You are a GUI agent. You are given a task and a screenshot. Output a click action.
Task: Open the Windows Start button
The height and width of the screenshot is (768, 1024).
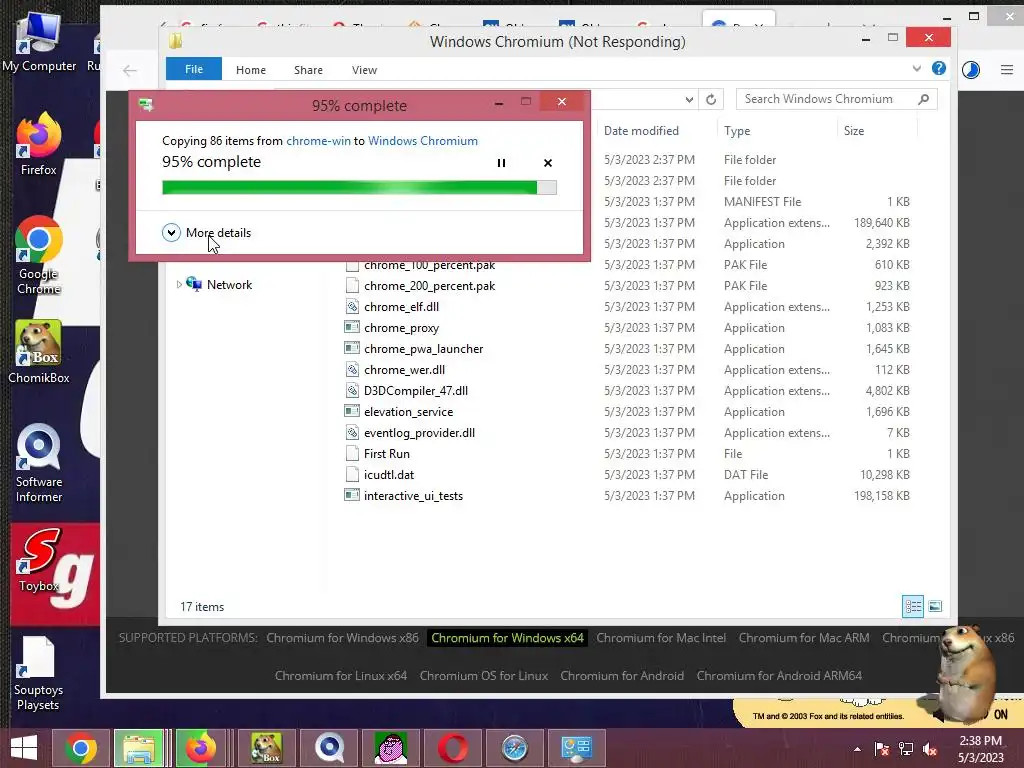click(24, 748)
